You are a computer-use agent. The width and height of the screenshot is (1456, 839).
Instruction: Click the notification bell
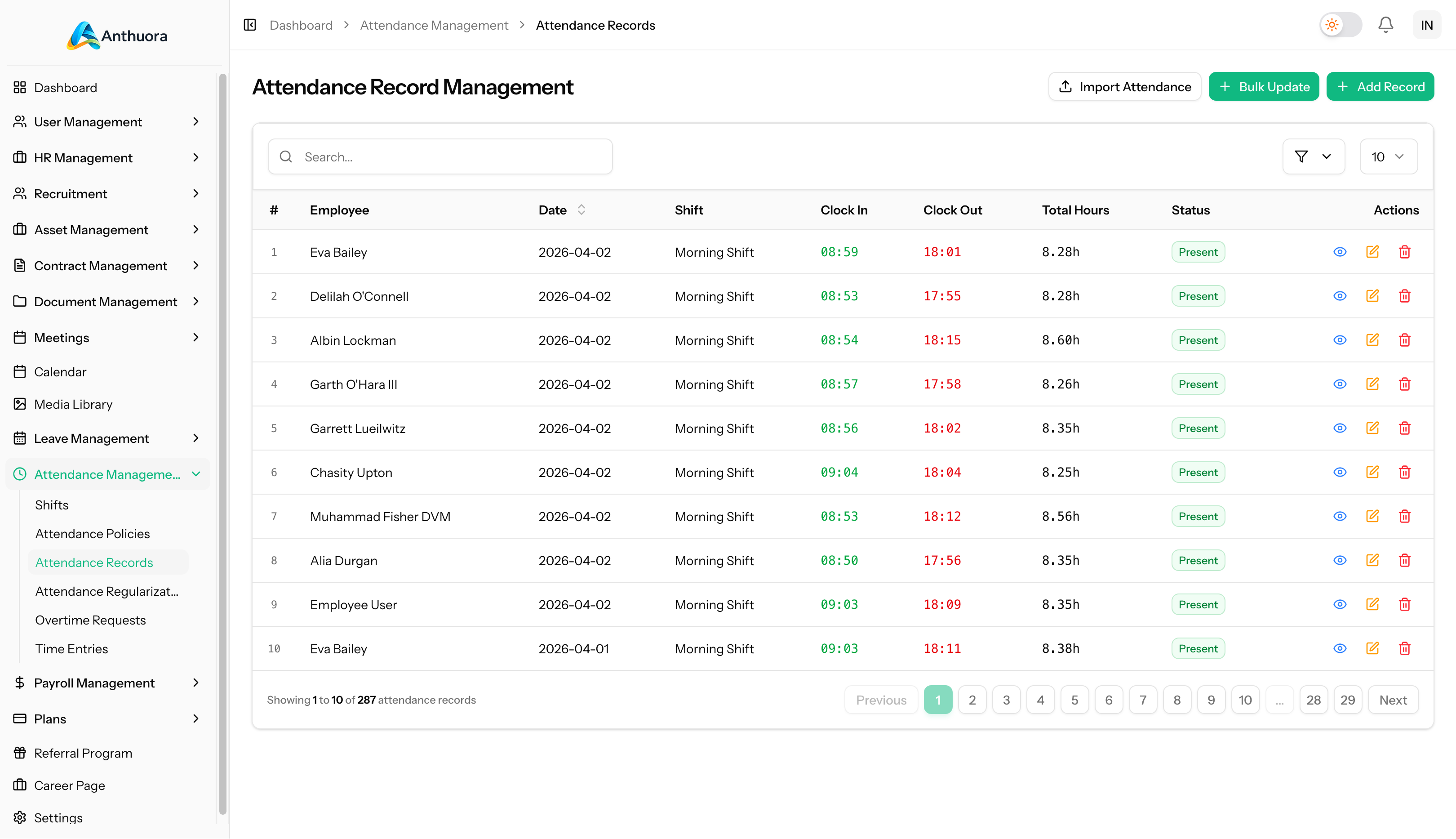(x=1386, y=25)
